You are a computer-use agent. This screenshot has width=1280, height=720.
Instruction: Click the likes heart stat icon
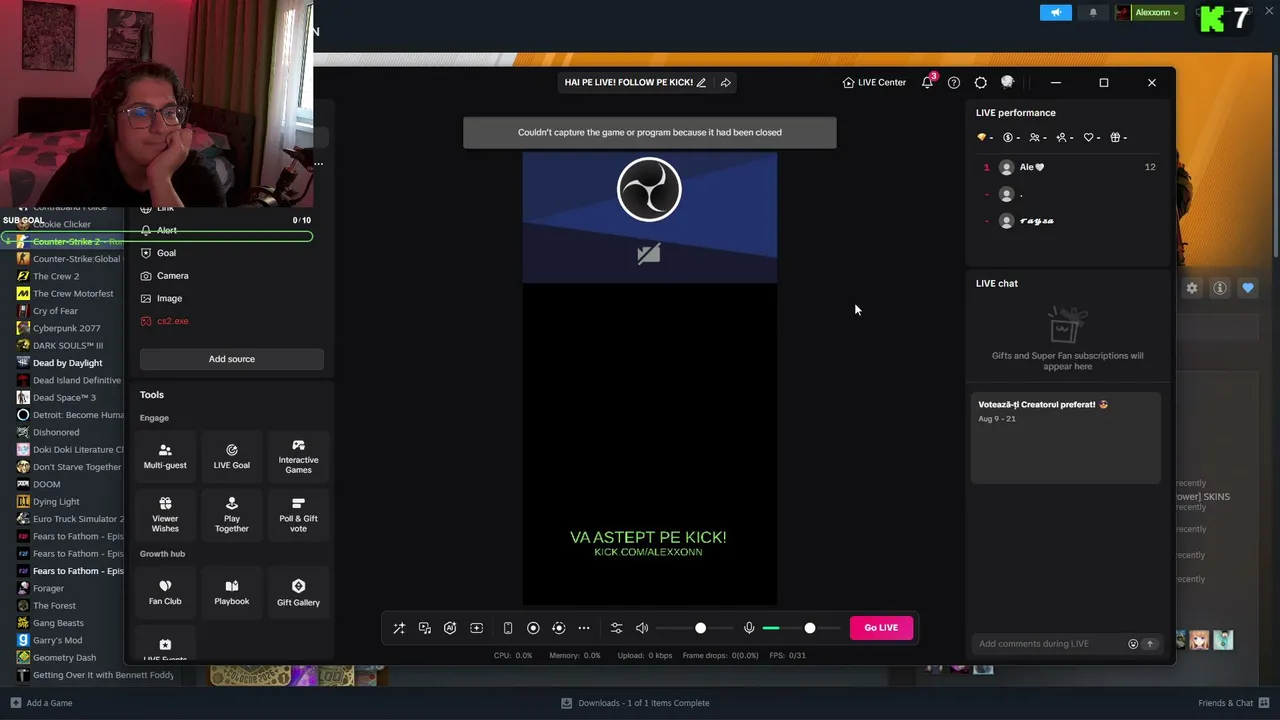1092,138
